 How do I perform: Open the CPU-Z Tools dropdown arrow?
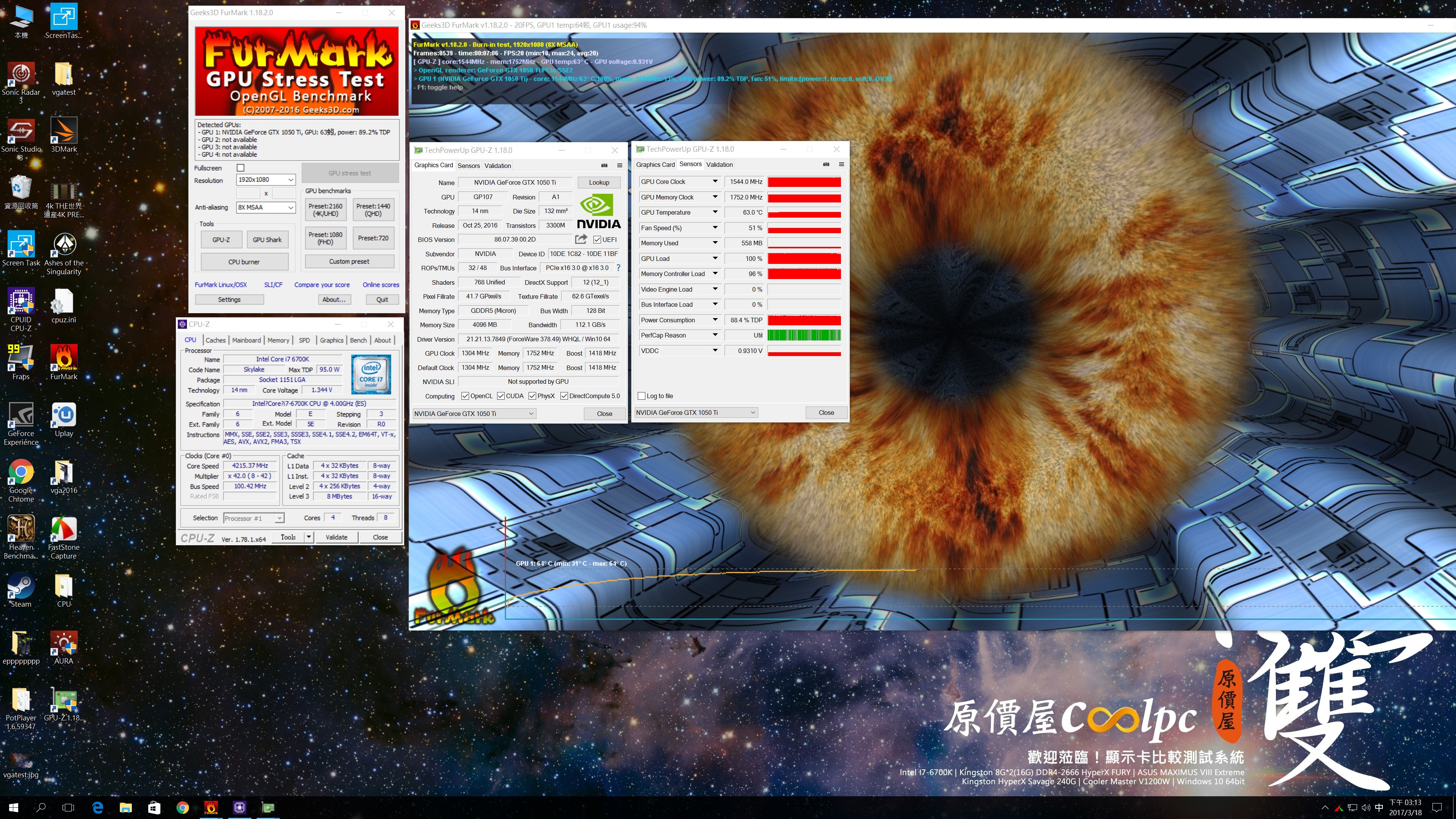point(309,537)
